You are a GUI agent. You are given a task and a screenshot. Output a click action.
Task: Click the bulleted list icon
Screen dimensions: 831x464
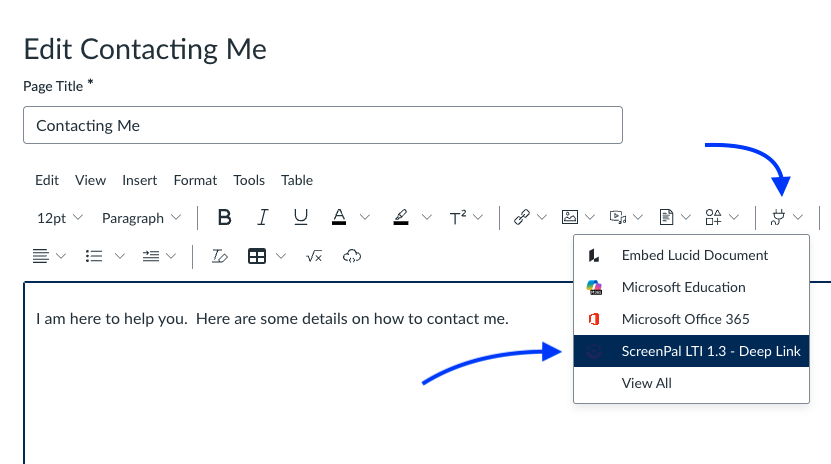94,256
